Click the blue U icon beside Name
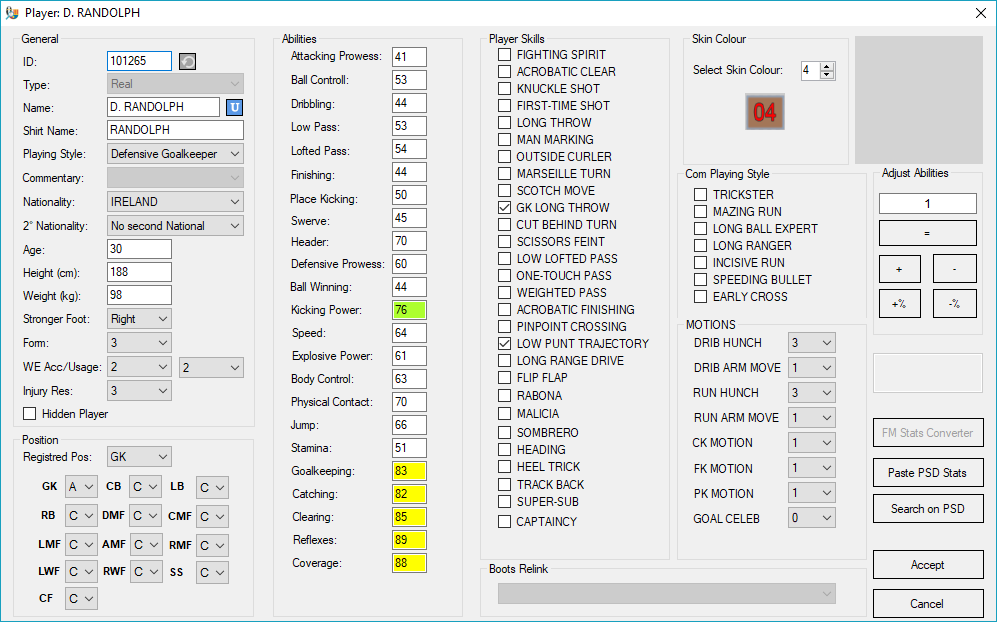The height and width of the screenshot is (622, 997). coord(234,107)
